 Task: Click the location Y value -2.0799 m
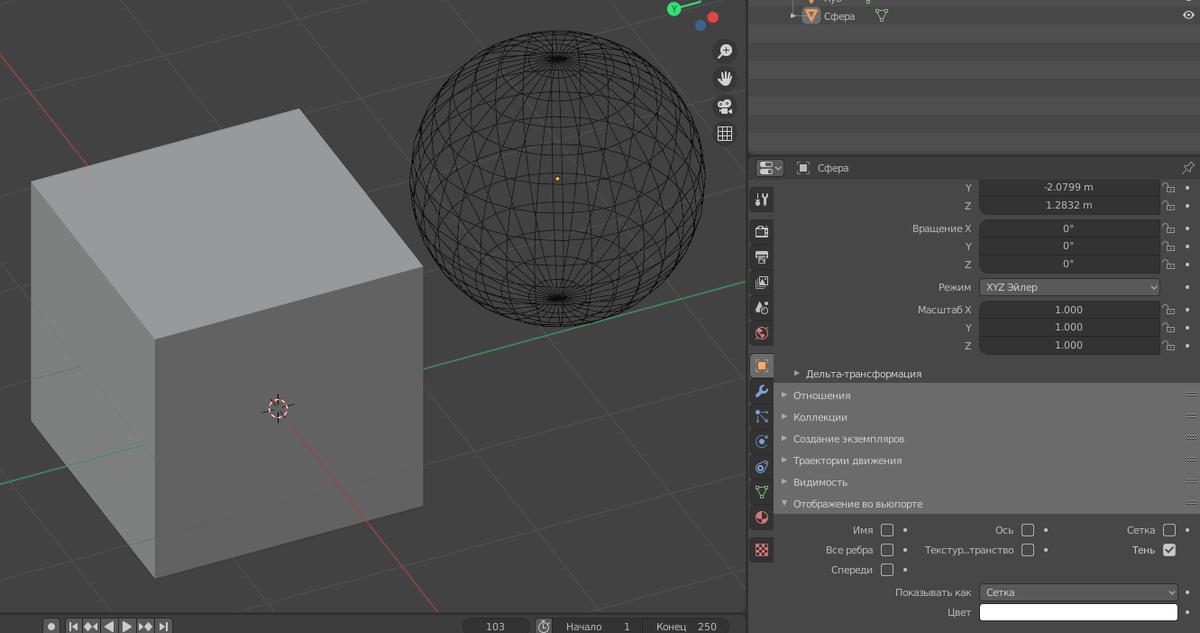(1069, 187)
